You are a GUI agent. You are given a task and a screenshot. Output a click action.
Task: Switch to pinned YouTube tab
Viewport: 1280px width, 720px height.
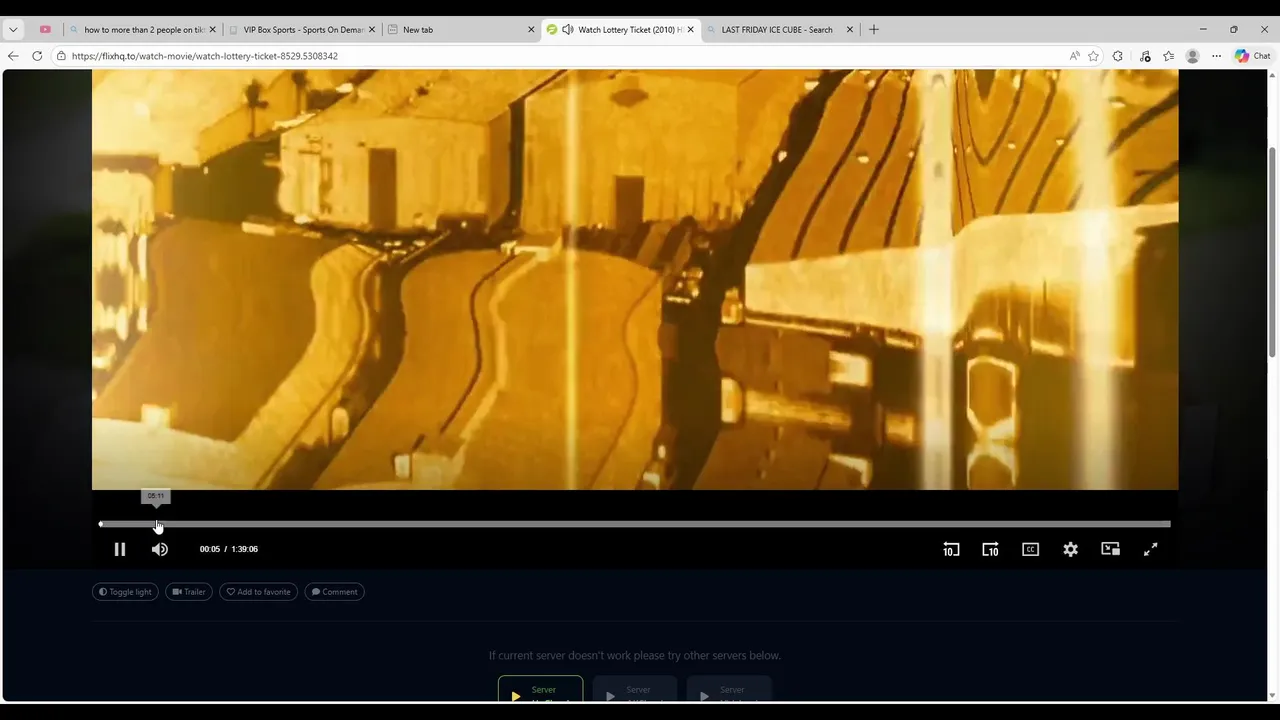(x=45, y=30)
